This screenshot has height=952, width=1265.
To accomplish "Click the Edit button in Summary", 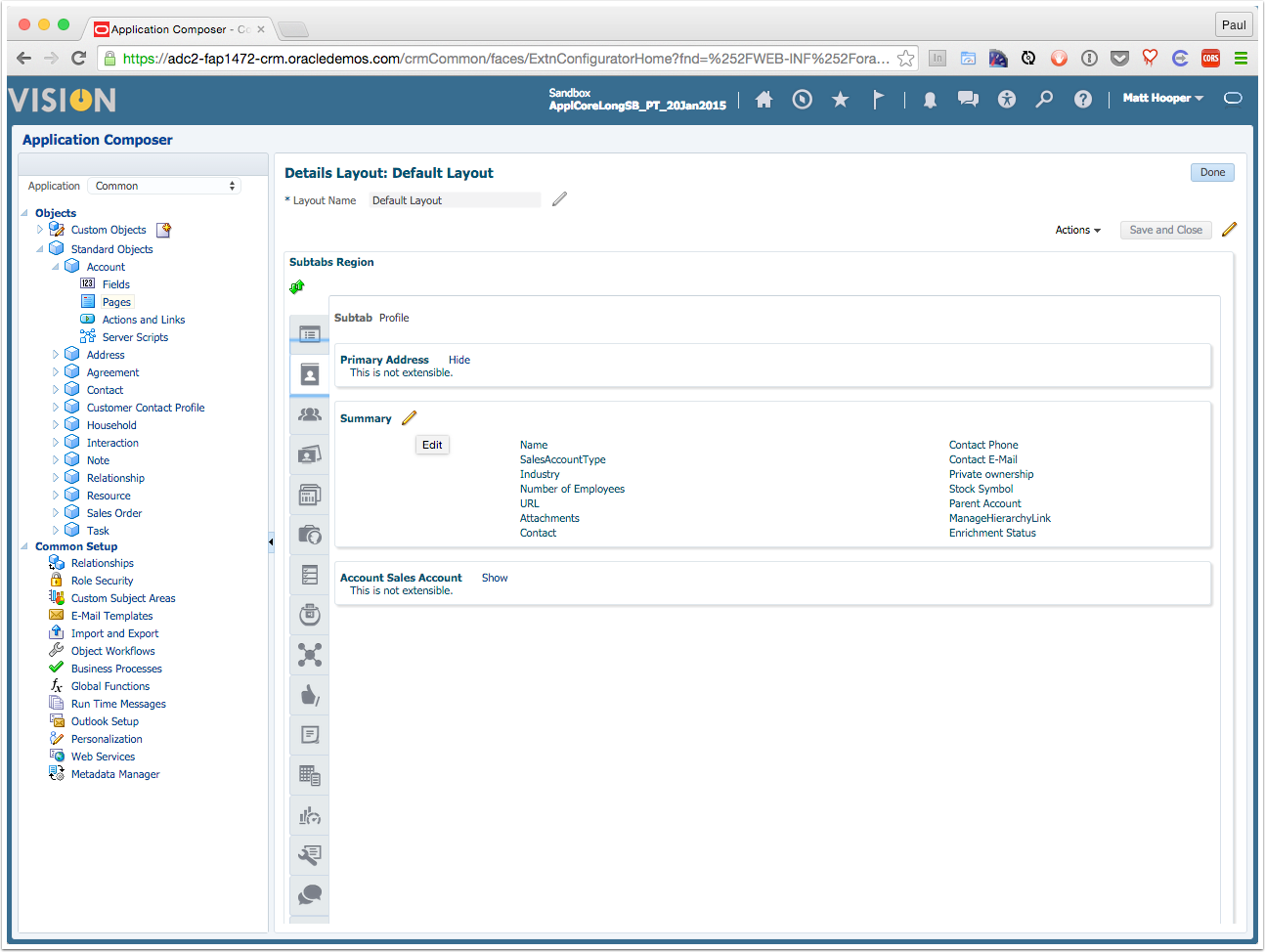I will click(432, 445).
